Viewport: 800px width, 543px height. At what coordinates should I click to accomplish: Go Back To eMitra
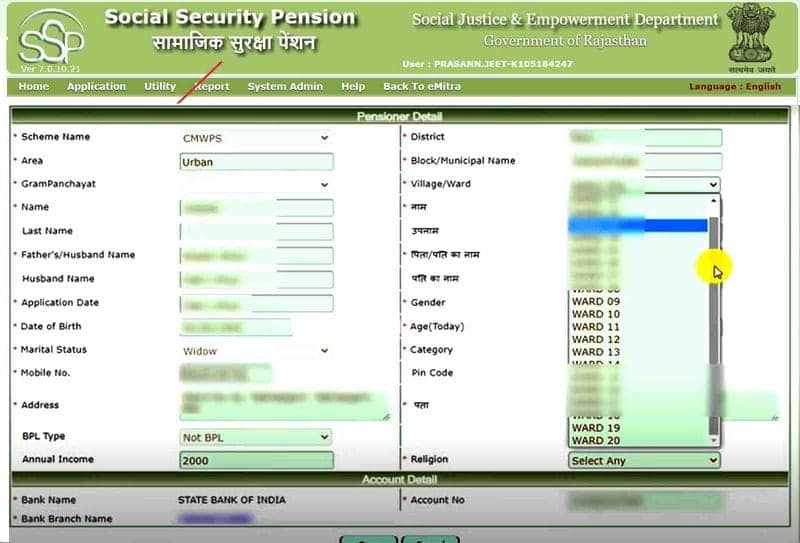click(x=422, y=86)
